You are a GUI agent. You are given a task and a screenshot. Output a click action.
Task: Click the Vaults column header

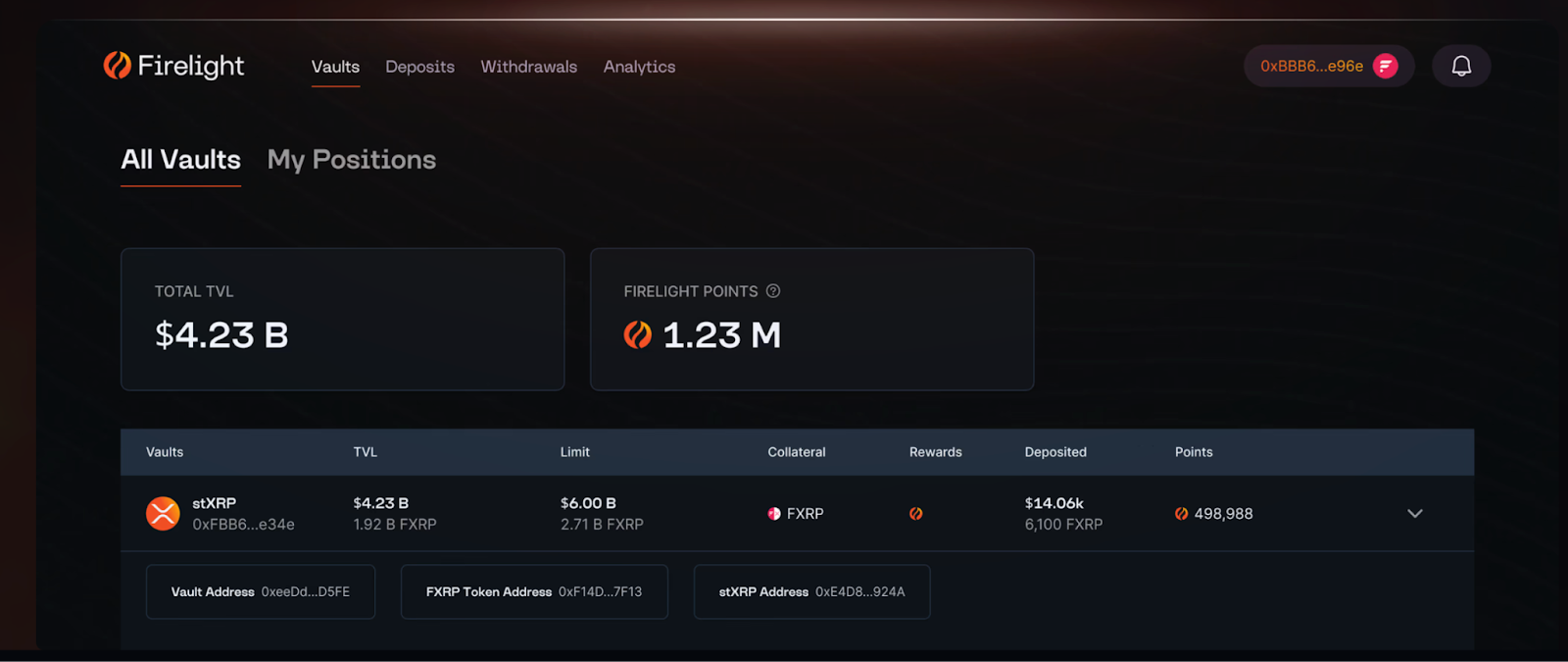click(165, 452)
